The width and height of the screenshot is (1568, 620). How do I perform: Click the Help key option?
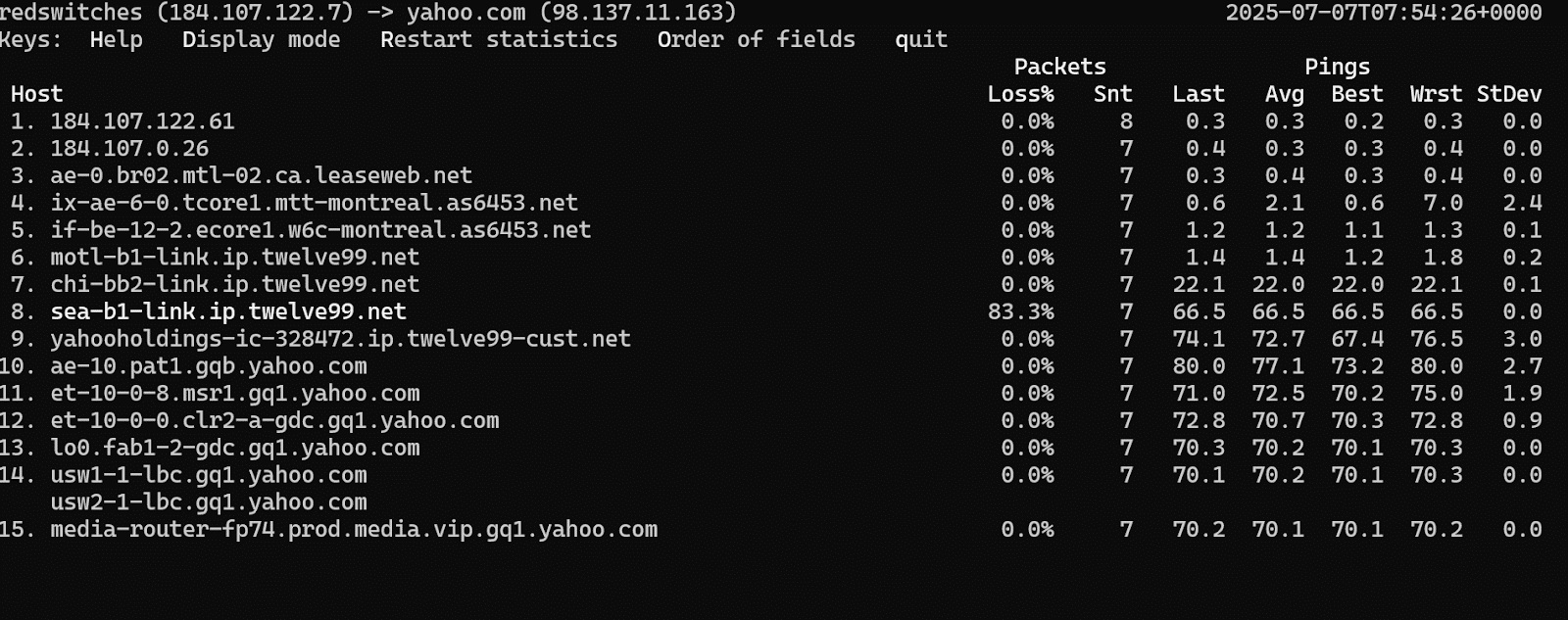(116, 40)
